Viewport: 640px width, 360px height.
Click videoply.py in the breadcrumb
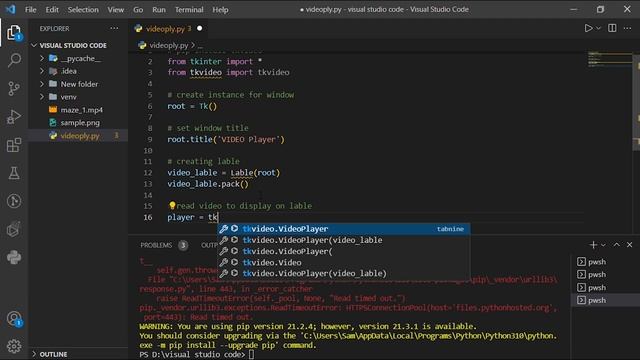click(x=169, y=45)
